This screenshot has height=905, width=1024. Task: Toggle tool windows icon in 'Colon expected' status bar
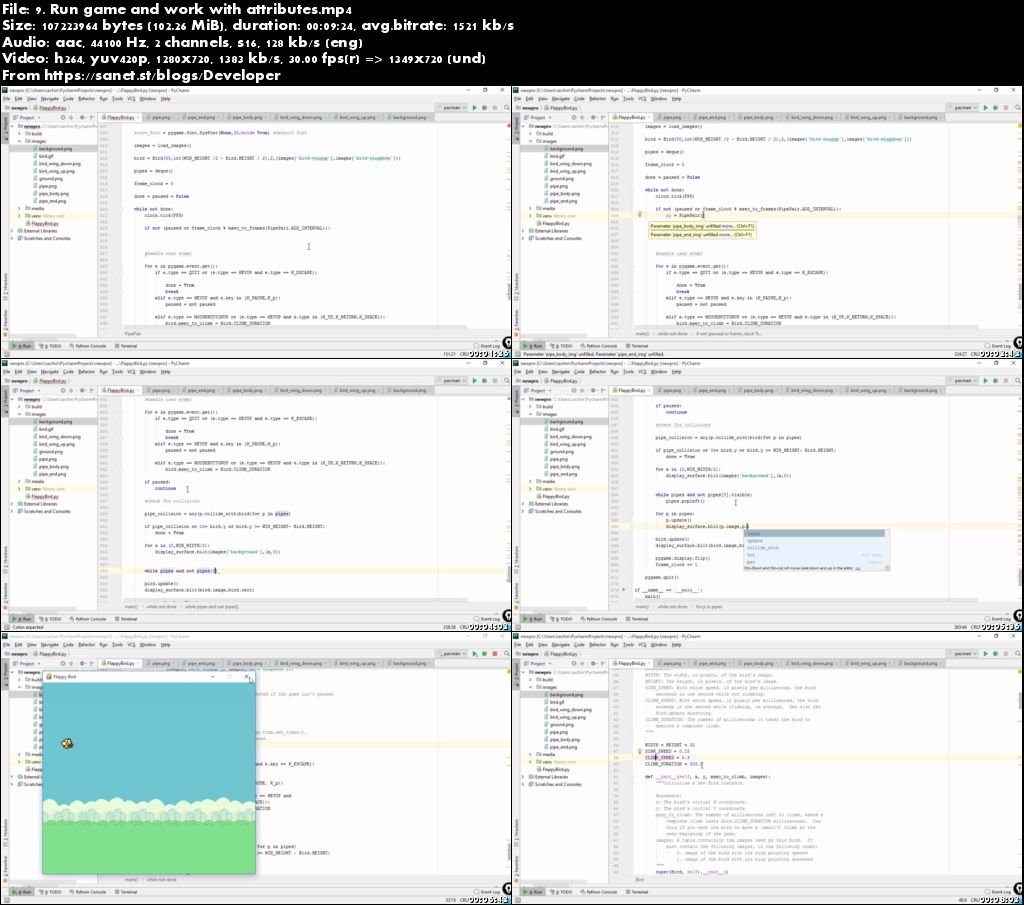coord(6,627)
